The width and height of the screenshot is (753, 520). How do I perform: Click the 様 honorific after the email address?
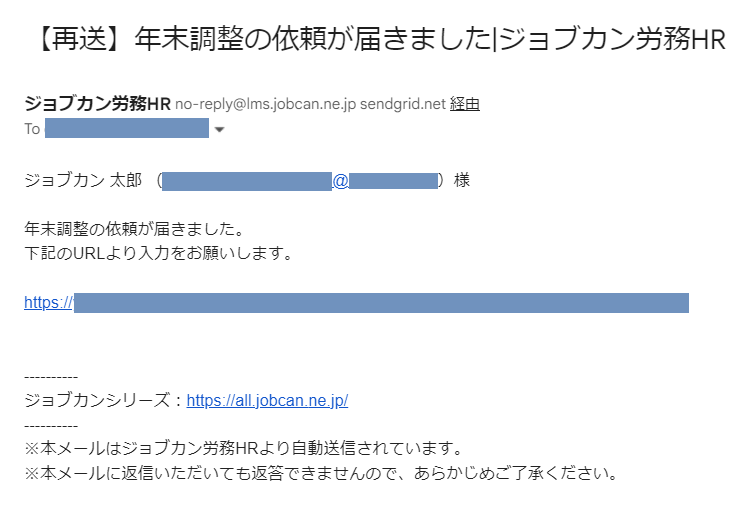[x=462, y=181]
